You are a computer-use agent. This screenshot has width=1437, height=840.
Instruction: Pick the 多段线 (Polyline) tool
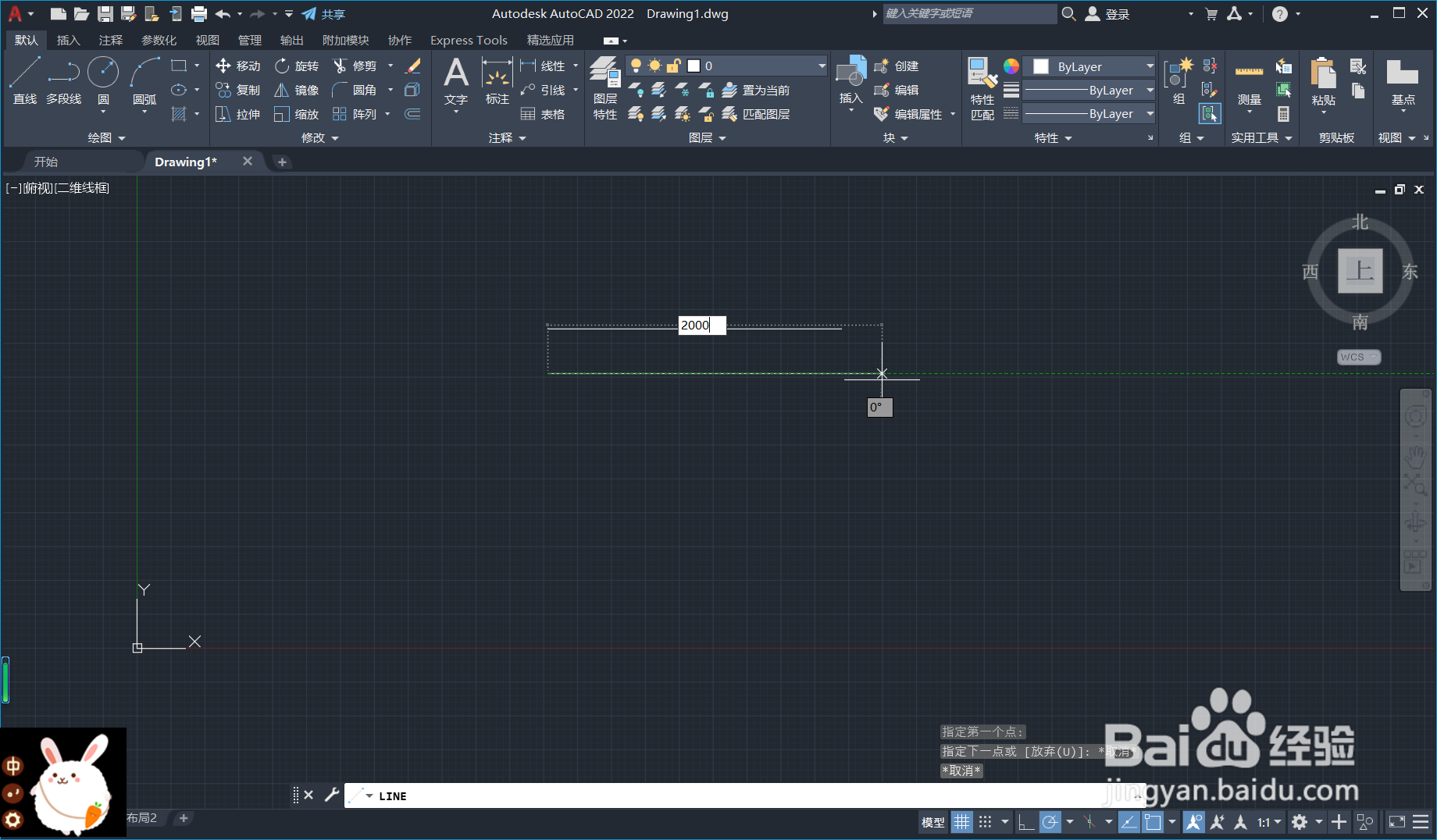pyautogui.click(x=63, y=80)
